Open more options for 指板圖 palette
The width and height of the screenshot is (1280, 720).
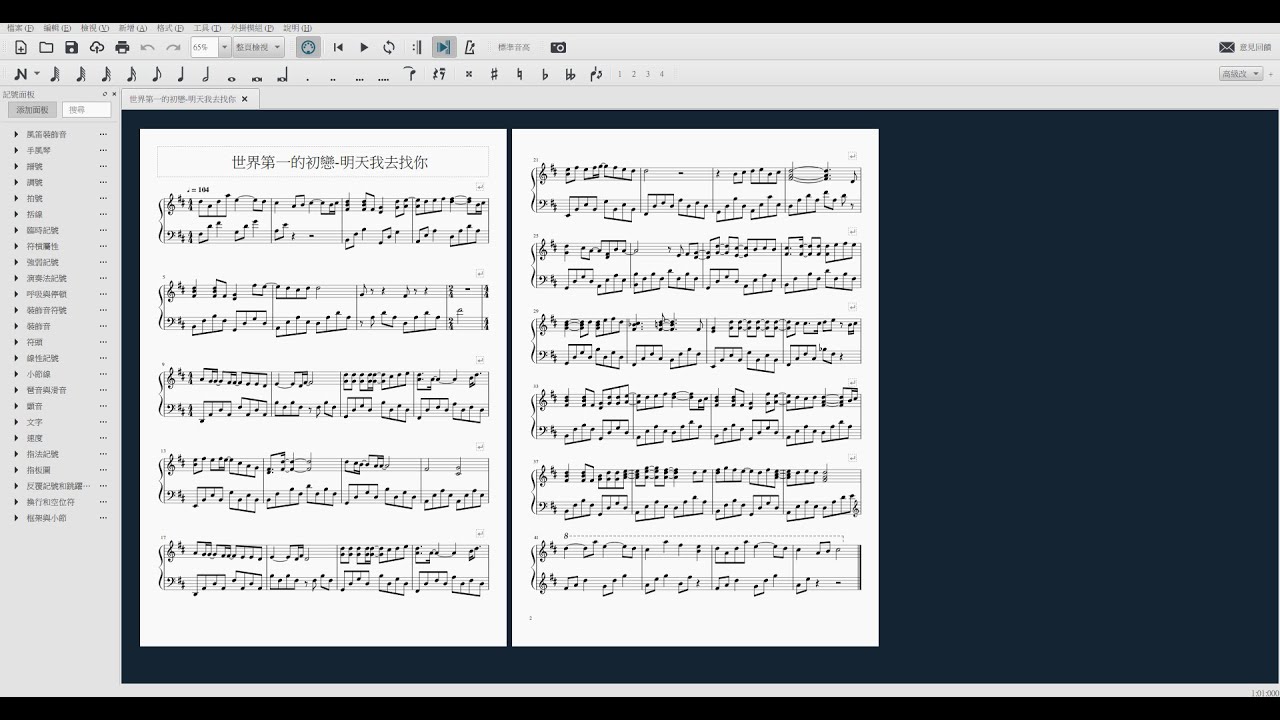point(103,470)
